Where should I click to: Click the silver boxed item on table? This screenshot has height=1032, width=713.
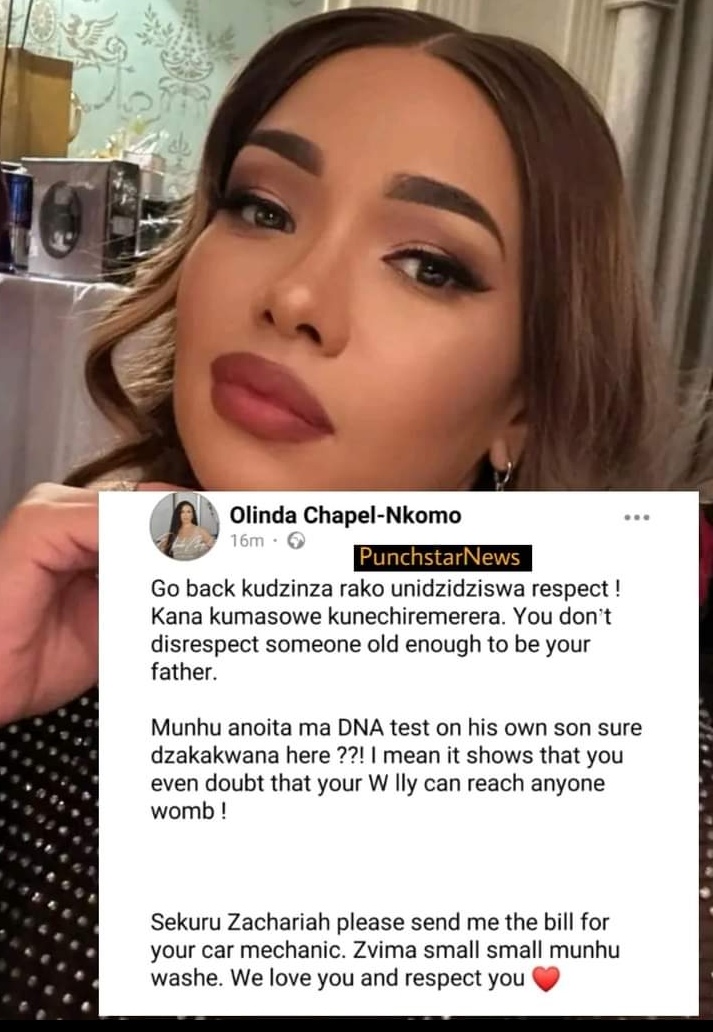pos(82,217)
